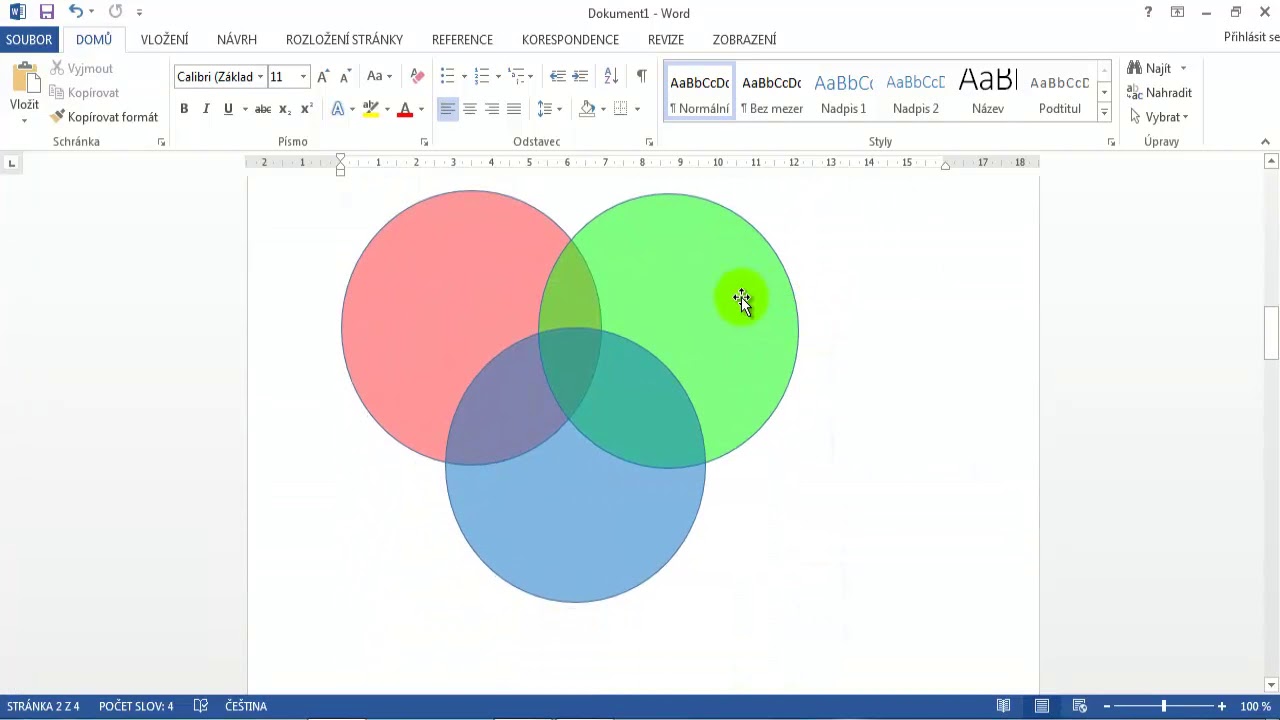
Task: Click the Format Painter brush icon
Action: coord(57,117)
